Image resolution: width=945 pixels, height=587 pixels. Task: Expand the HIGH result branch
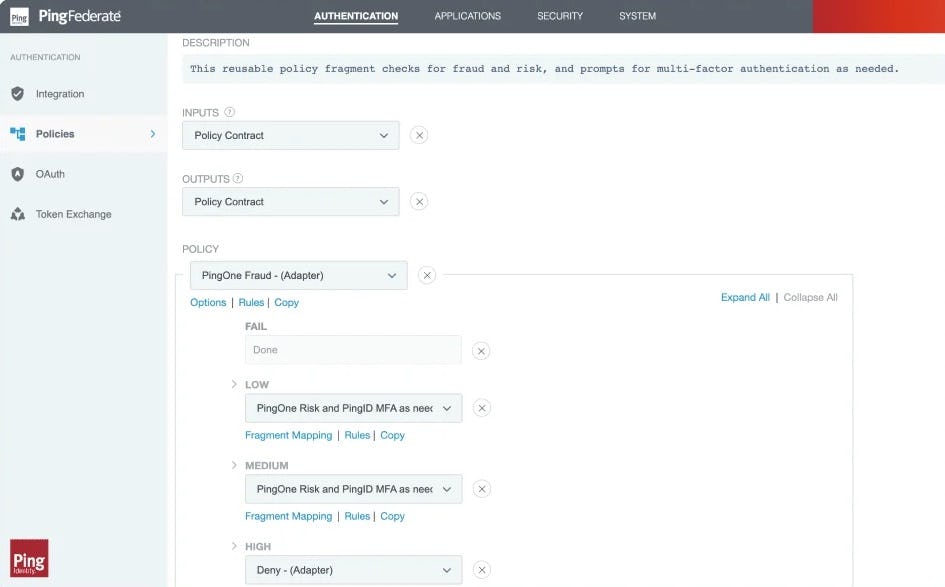tap(234, 546)
